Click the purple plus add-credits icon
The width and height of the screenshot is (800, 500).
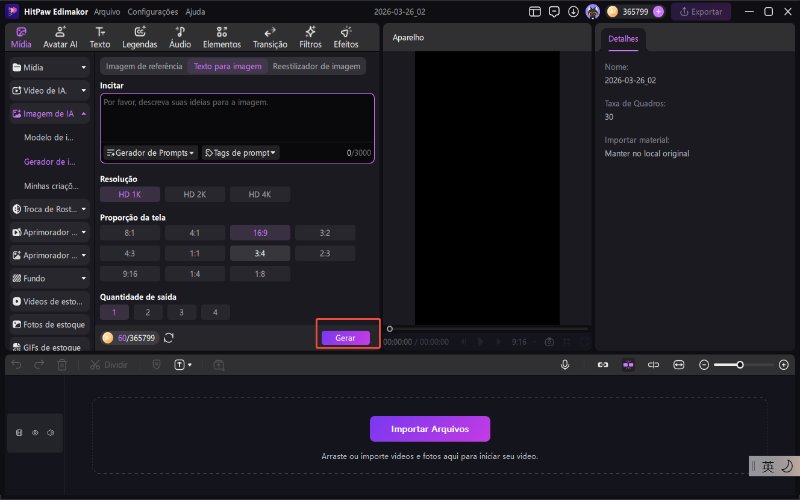pyautogui.click(x=658, y=12)
